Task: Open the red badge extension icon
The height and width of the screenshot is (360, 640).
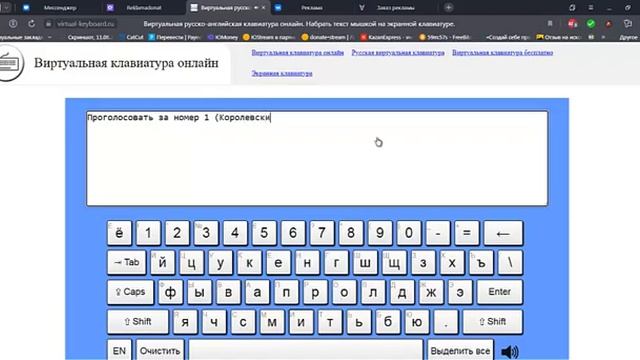Action: pyautogui.click(x=572, y=24)
